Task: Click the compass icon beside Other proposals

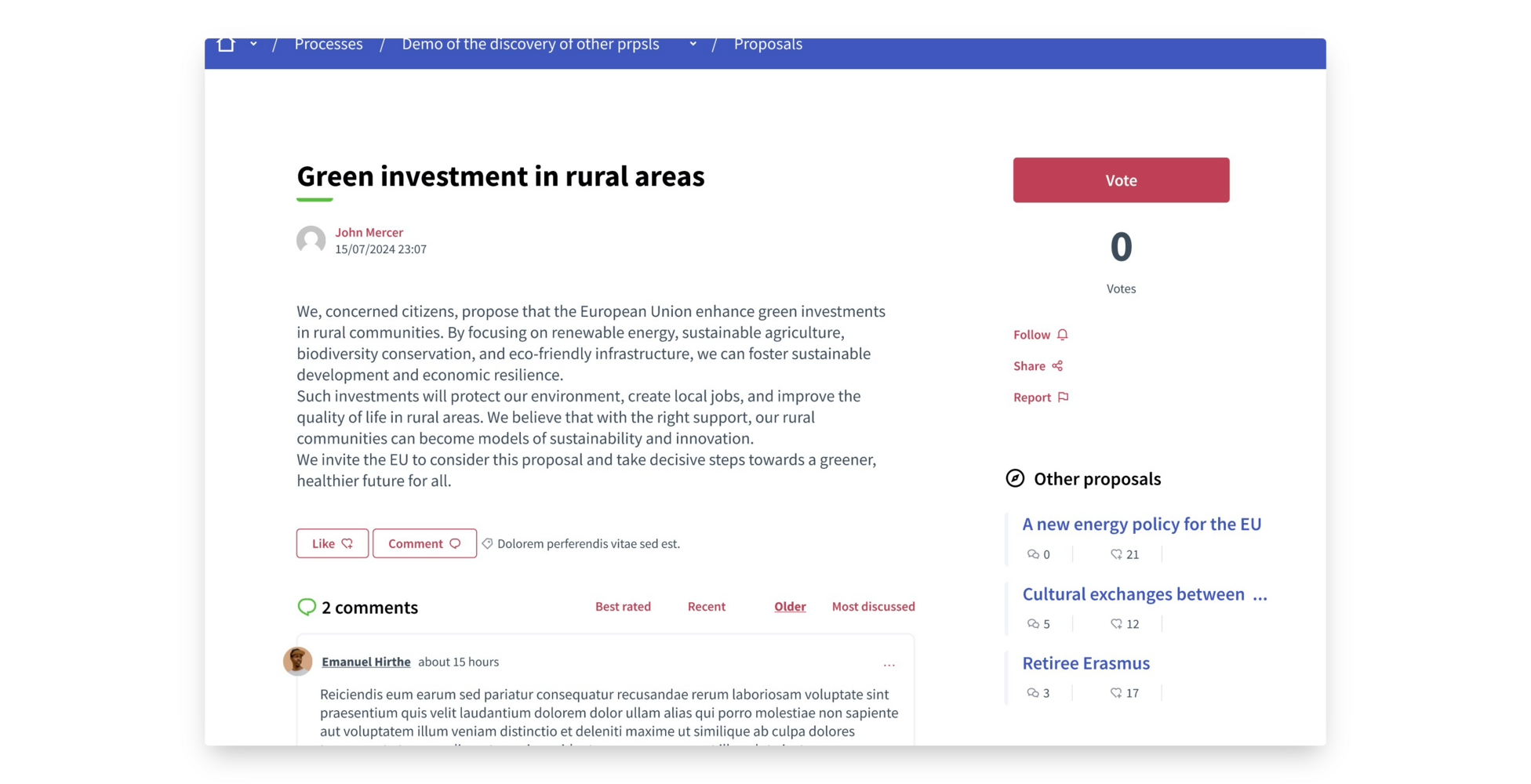Action: tap(1015, 478)
